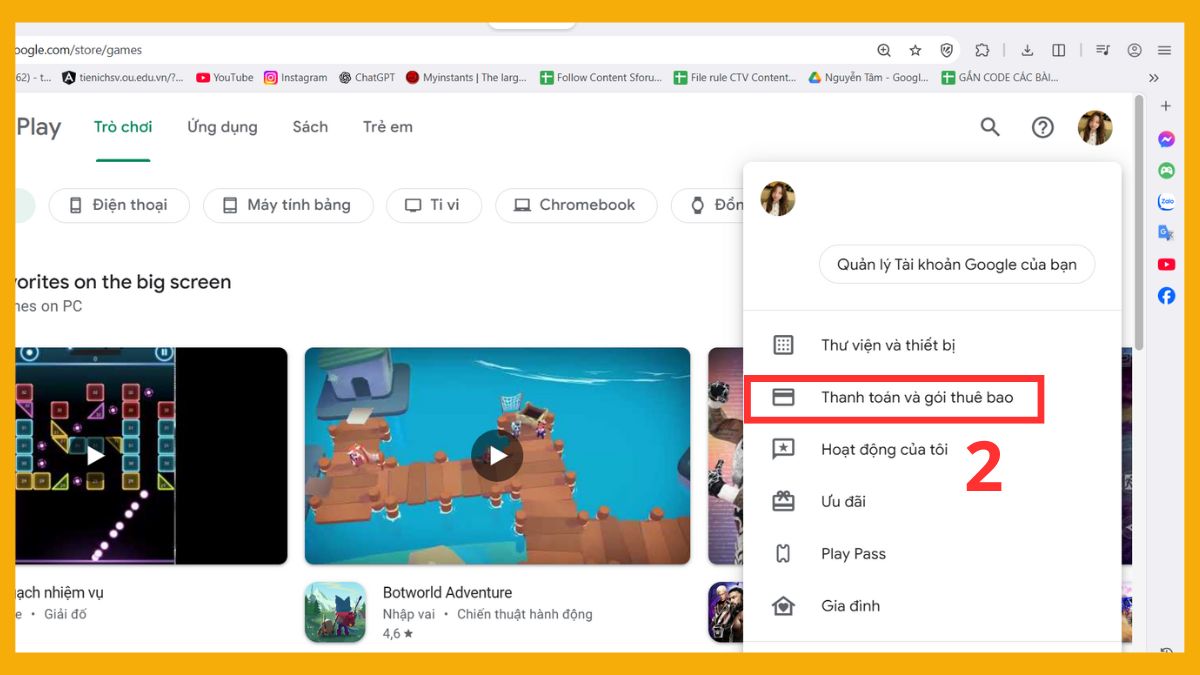Viewport: 1200px width, 675px height.
Task: Select the Ứng dụng tab
Action: pos(222,127)
